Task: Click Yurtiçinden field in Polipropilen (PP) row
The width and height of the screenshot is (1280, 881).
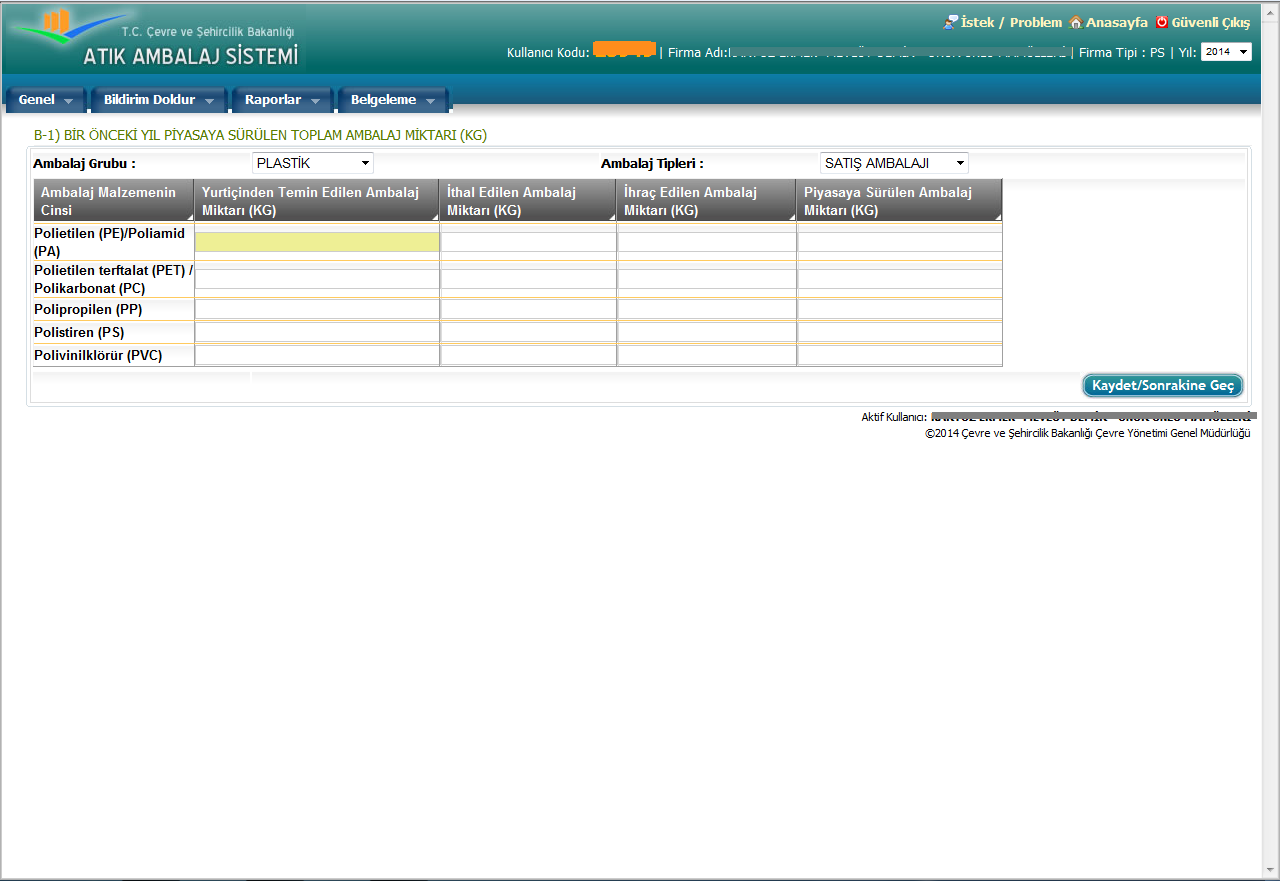Action: (x=317, y=309)
